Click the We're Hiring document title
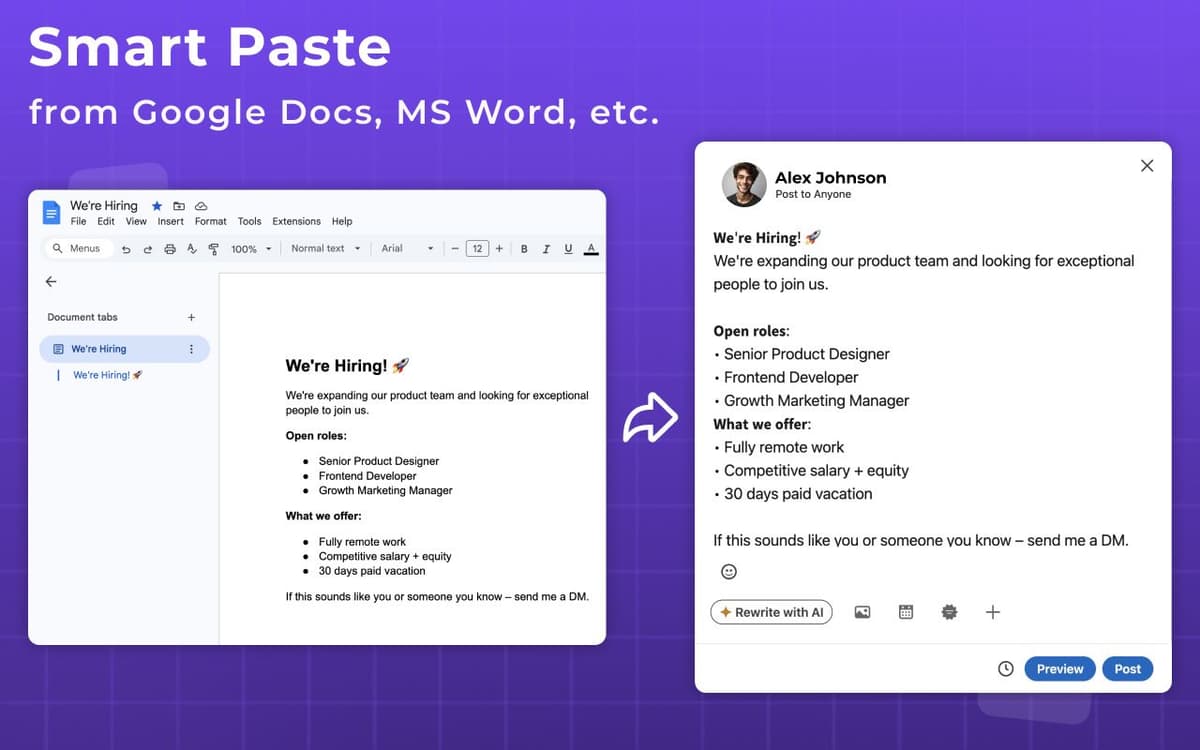This screenshot has width=1200, height=750. (104, 206)
